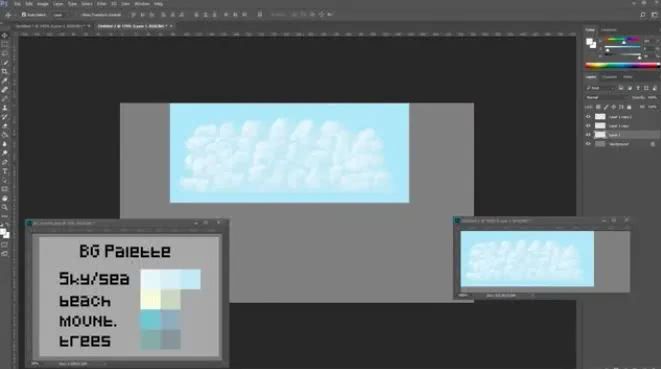The height and width of the screenshot is (369, 661).
Task: Hide the Layer 1 copy layer
Action: tap(588, 126)
